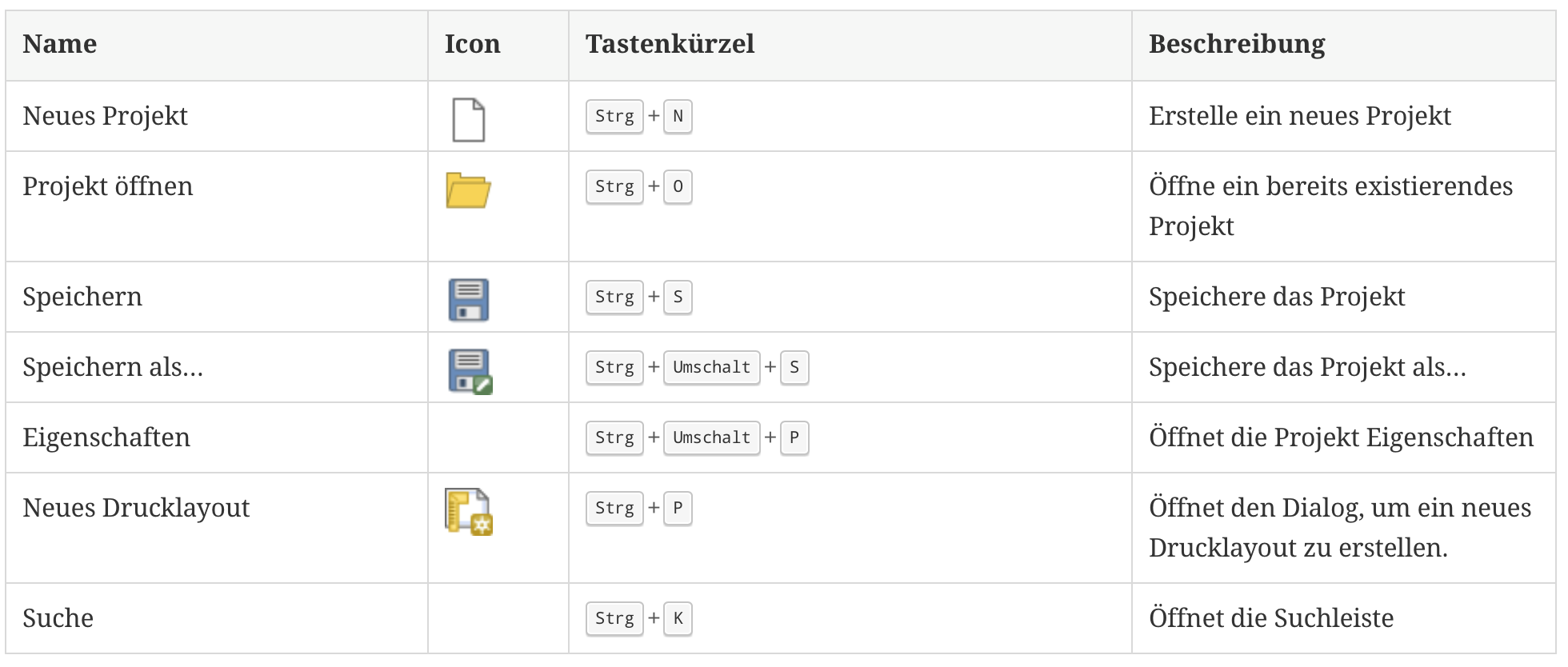The height and width of the screenshot is (667, 1568).
Task: Click the K key badge for search
Action: 678,619
